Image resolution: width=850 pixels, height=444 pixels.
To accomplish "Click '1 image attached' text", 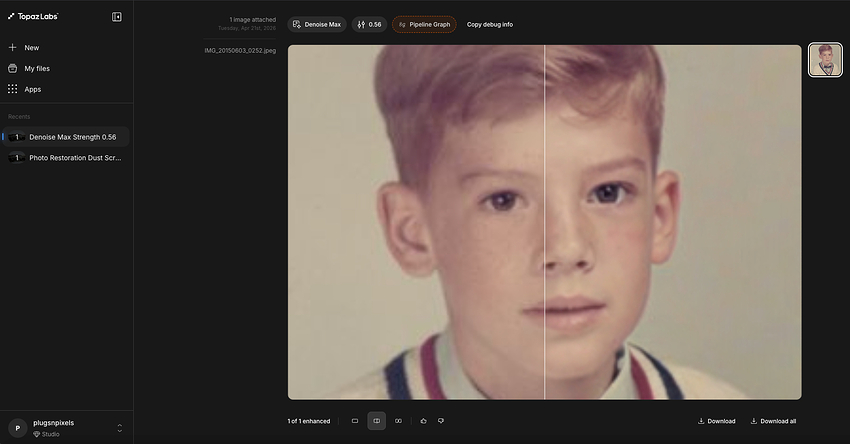I will [253, 20].
